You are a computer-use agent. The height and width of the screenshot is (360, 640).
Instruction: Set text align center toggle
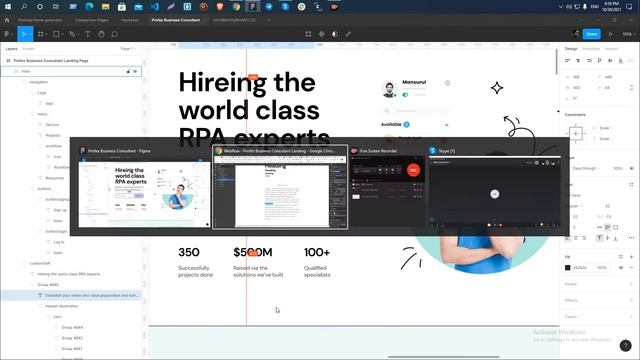[x=576, y=238]
